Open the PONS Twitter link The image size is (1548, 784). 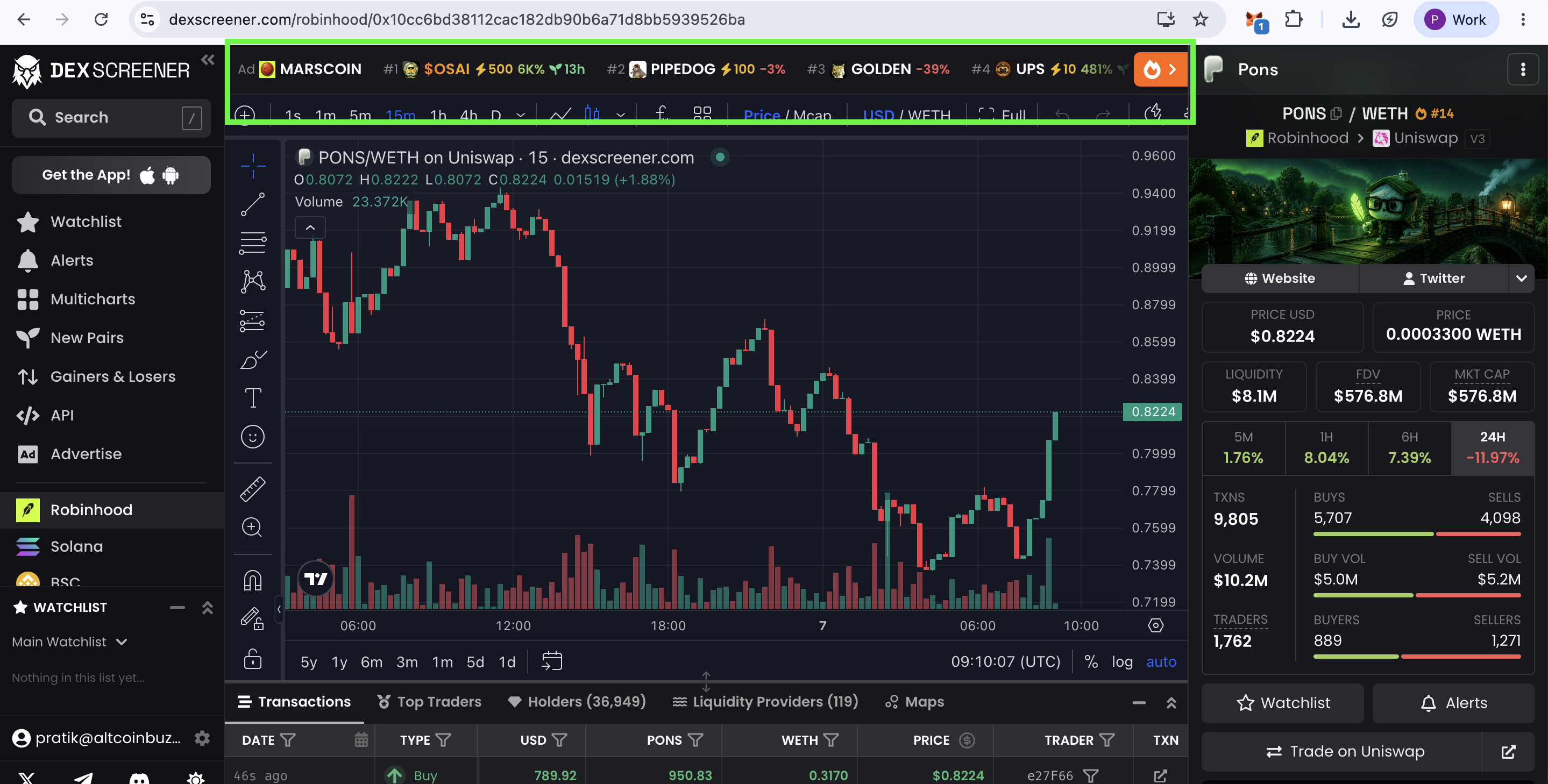point(1433,278)
